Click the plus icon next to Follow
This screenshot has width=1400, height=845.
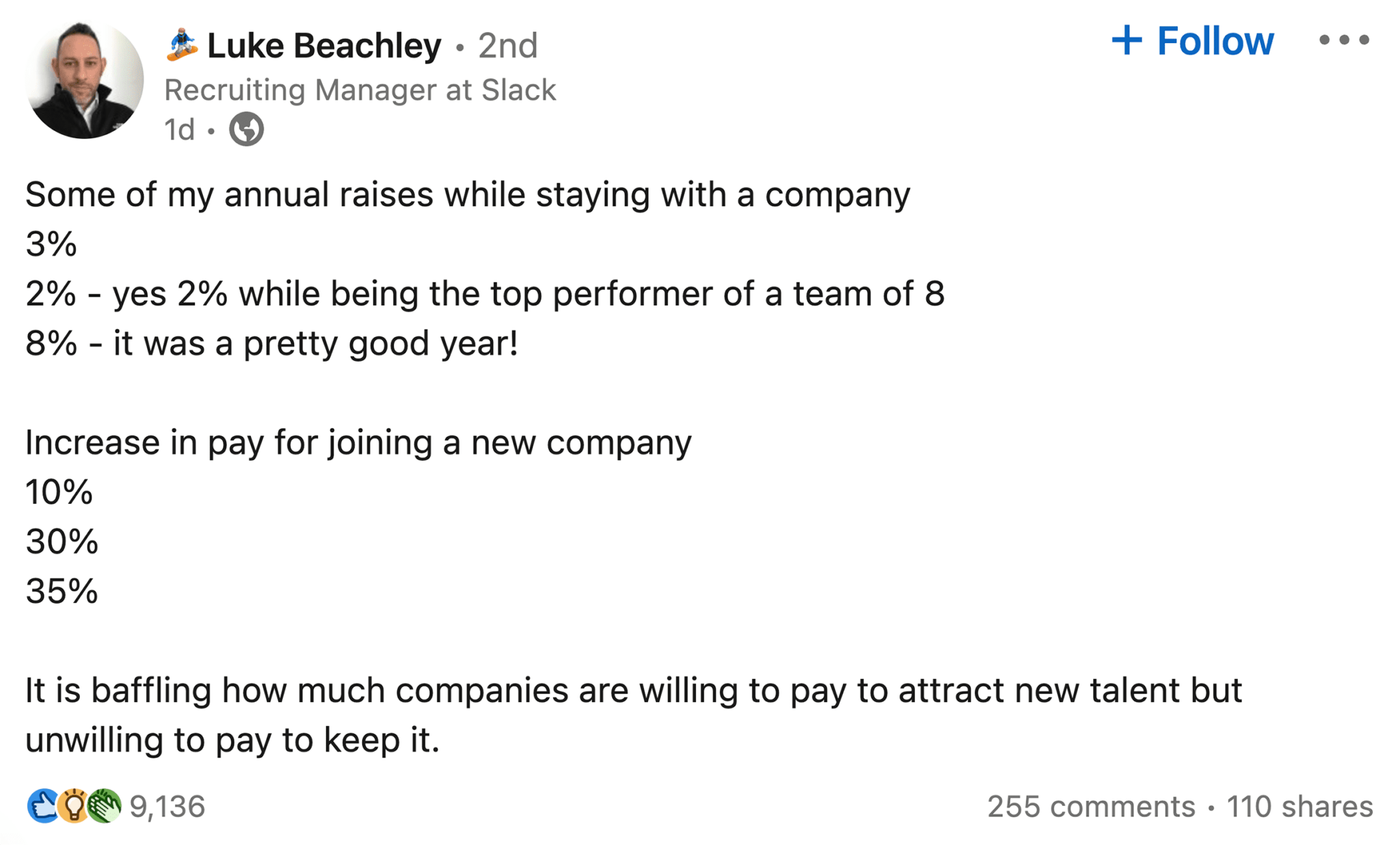(1127, 40)
